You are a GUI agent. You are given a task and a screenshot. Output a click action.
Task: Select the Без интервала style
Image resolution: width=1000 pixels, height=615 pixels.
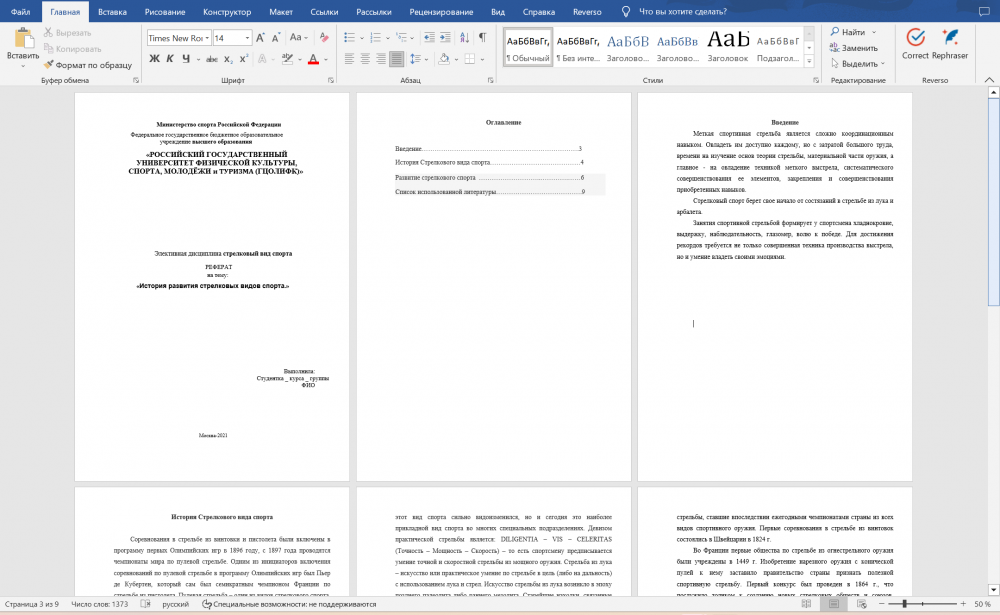(x=578, y=47)
